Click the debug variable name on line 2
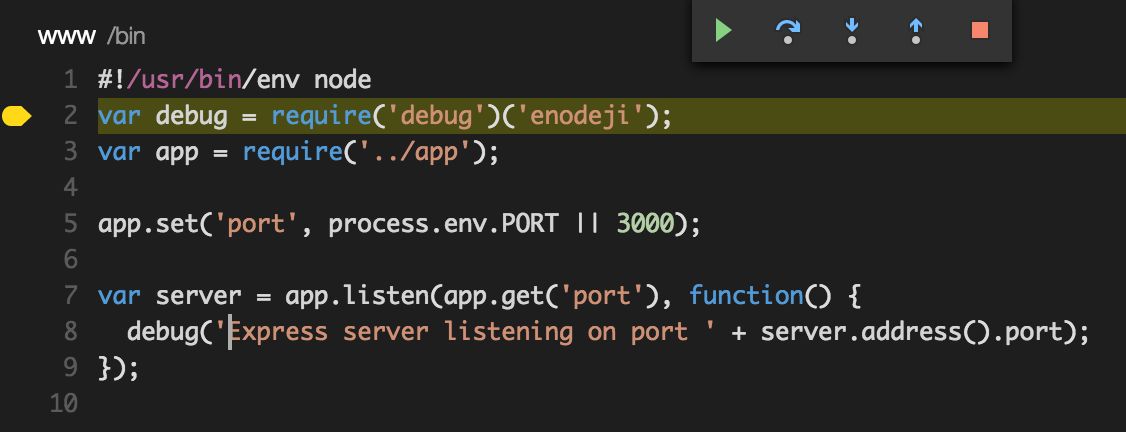 191,116
